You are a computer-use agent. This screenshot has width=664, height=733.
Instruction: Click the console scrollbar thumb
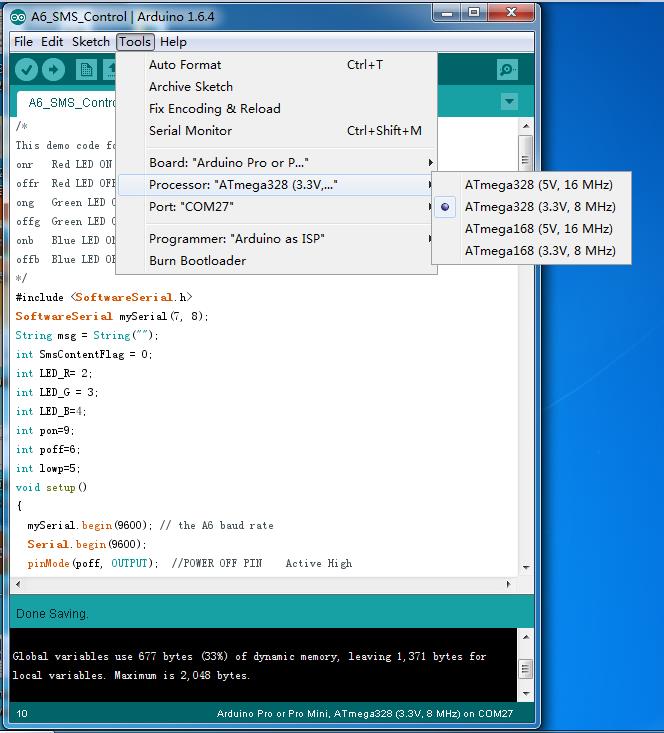tap(526, 668)
